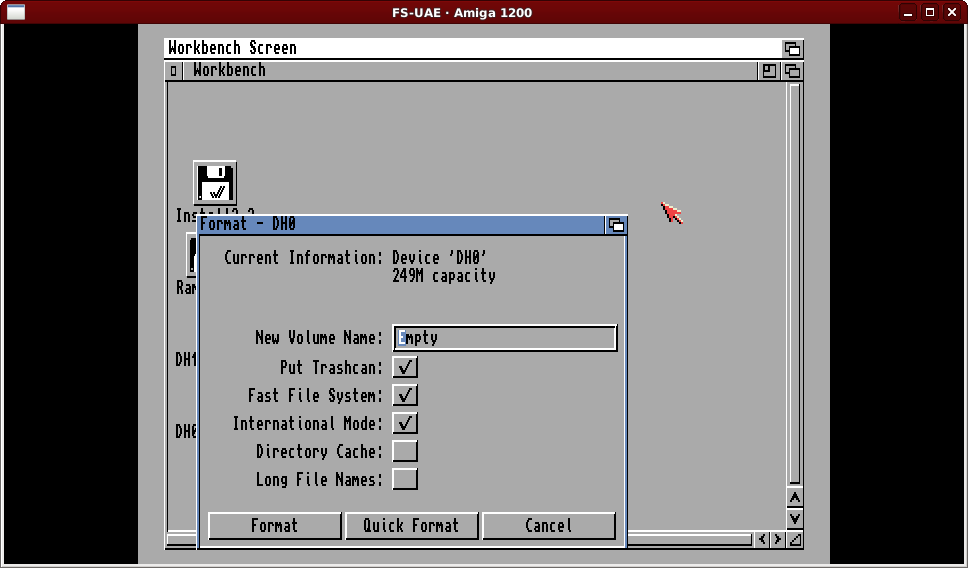Image resolution: width=968 pixels, height=568 pixels.
Task: Click the Workbench window sizing gadget
Action: click(x=795, y=540)
